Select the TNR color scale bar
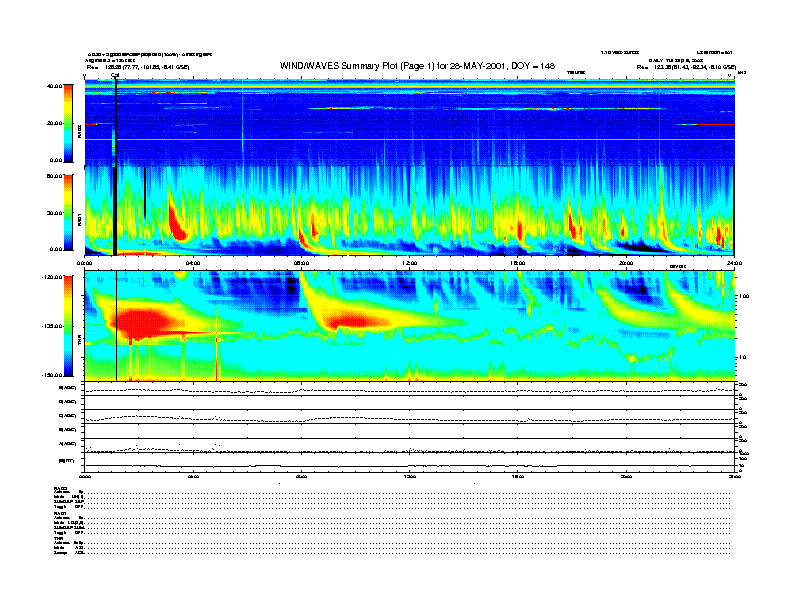 click(x=68, y=326)
